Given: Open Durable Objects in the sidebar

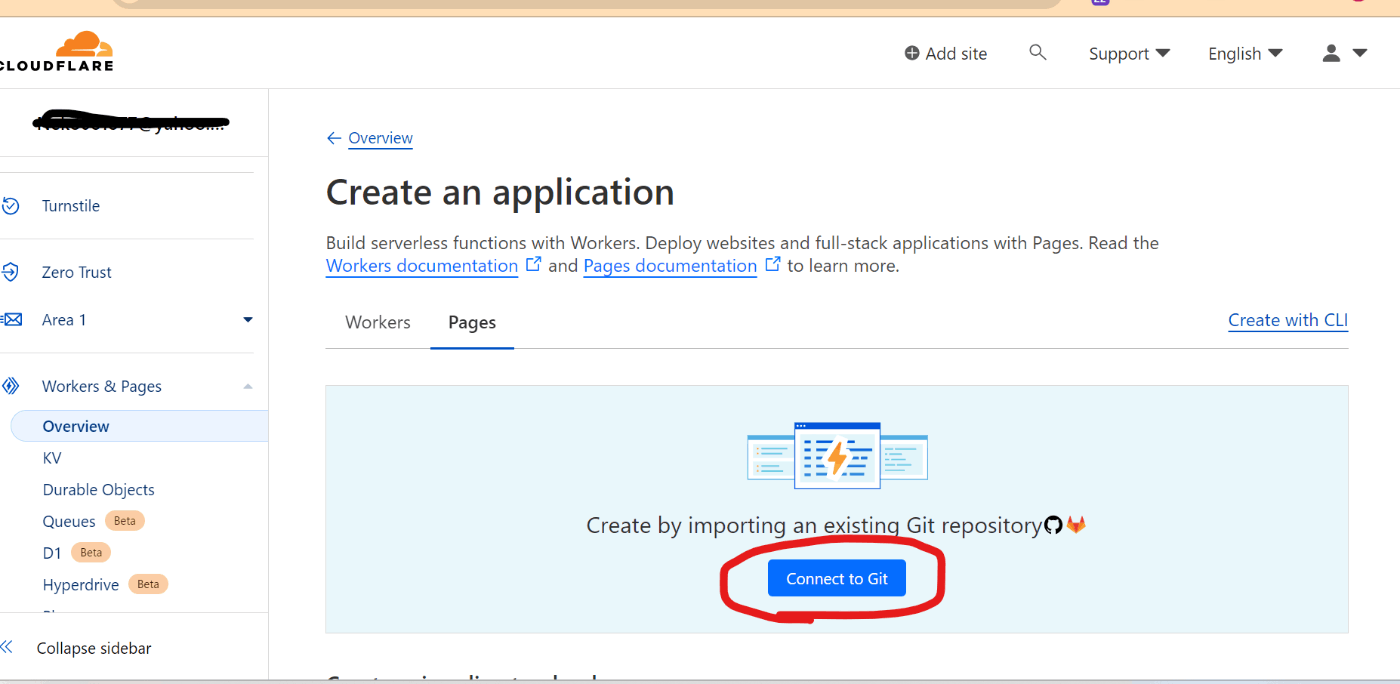Looking at the screenshot, I should pyautogui.click(x=99, y=490).
